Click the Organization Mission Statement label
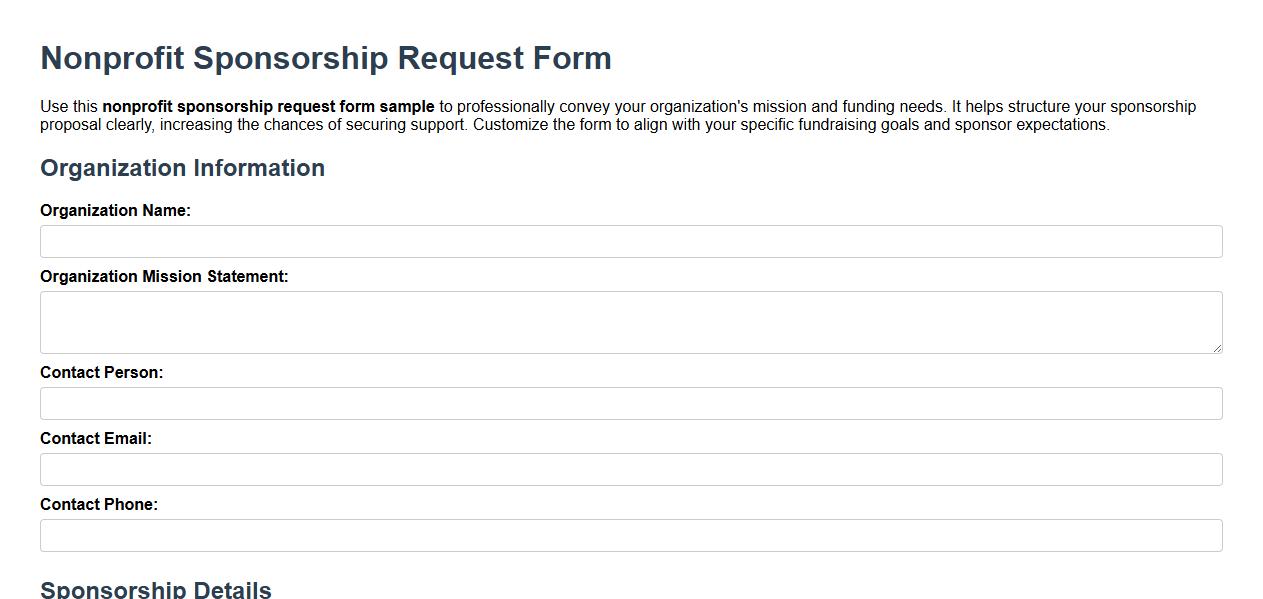The width and height of the screenshot is (1263, 599). (163, 276)
